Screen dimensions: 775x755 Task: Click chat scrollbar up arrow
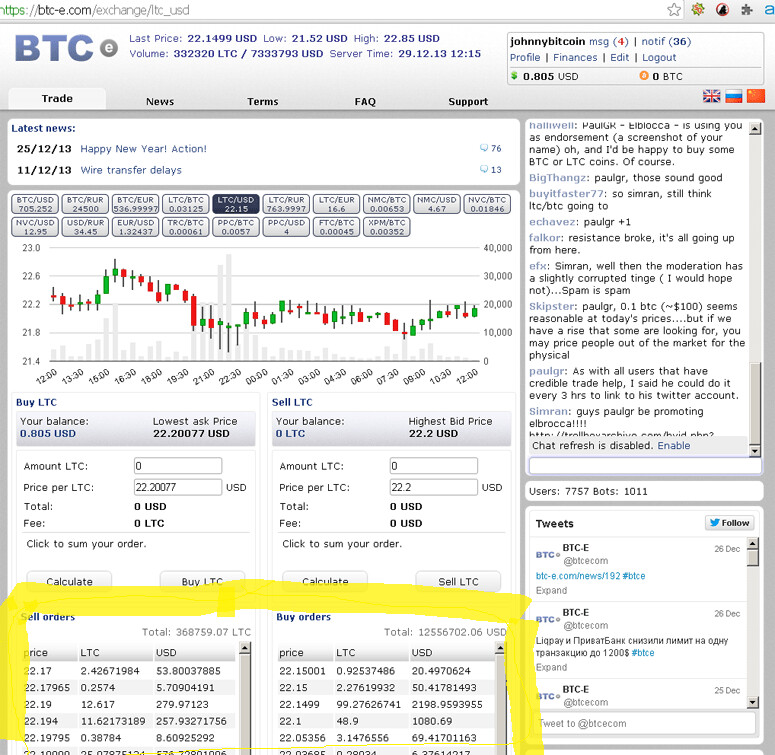755,129
